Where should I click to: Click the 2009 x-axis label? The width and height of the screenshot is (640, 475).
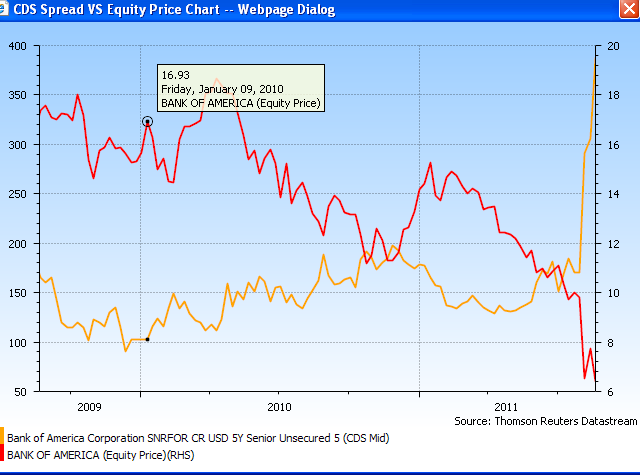[89, 406]
